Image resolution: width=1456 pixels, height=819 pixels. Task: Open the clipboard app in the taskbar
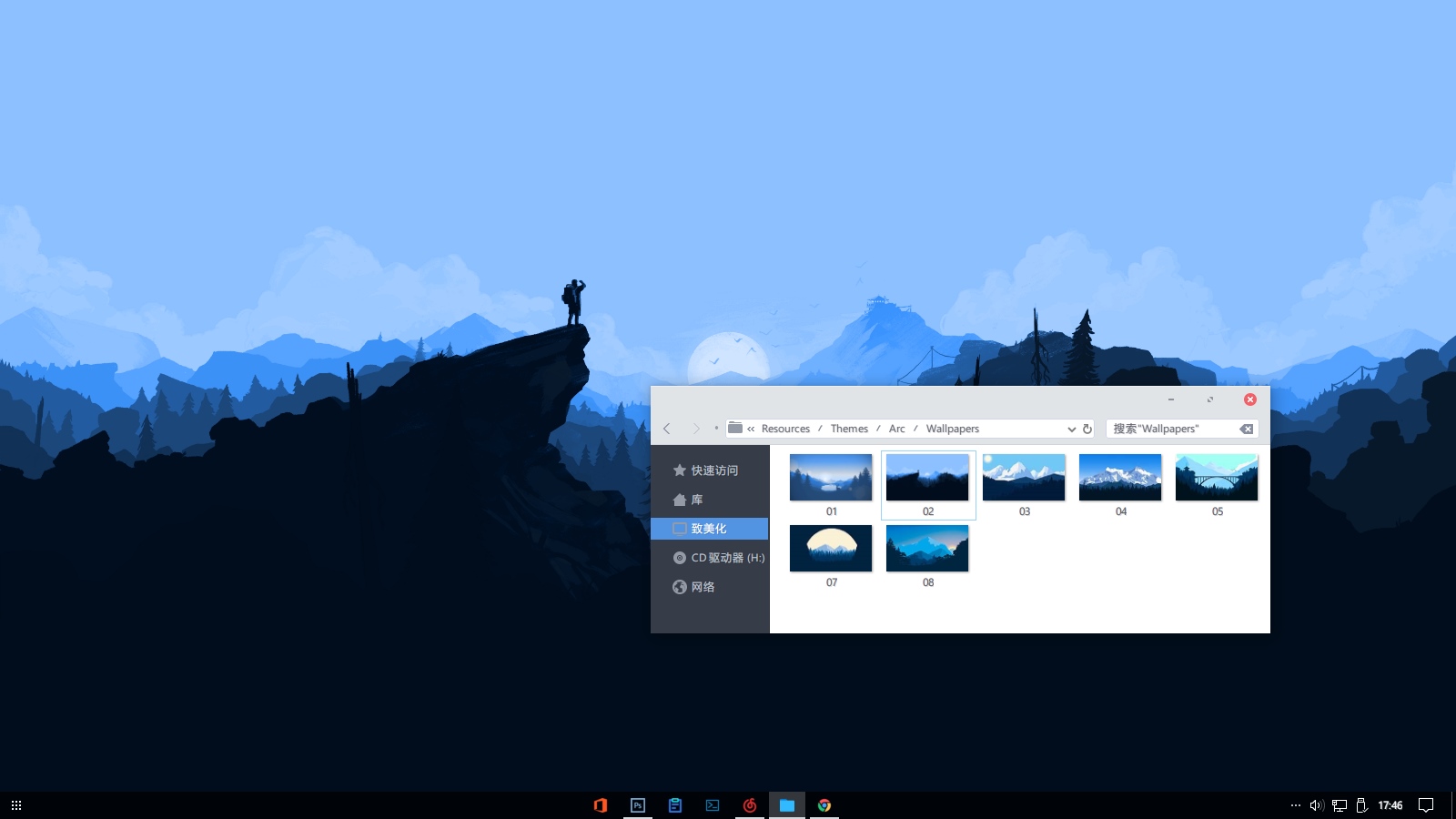[675, 805]
